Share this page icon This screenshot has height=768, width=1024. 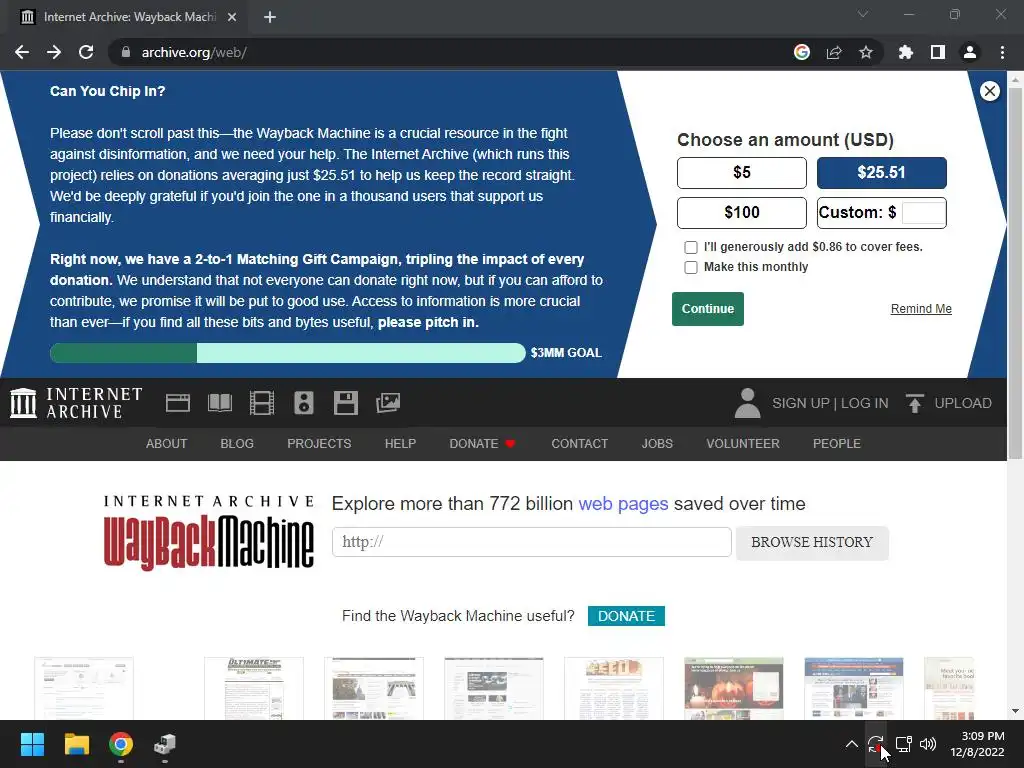[834, 52]
